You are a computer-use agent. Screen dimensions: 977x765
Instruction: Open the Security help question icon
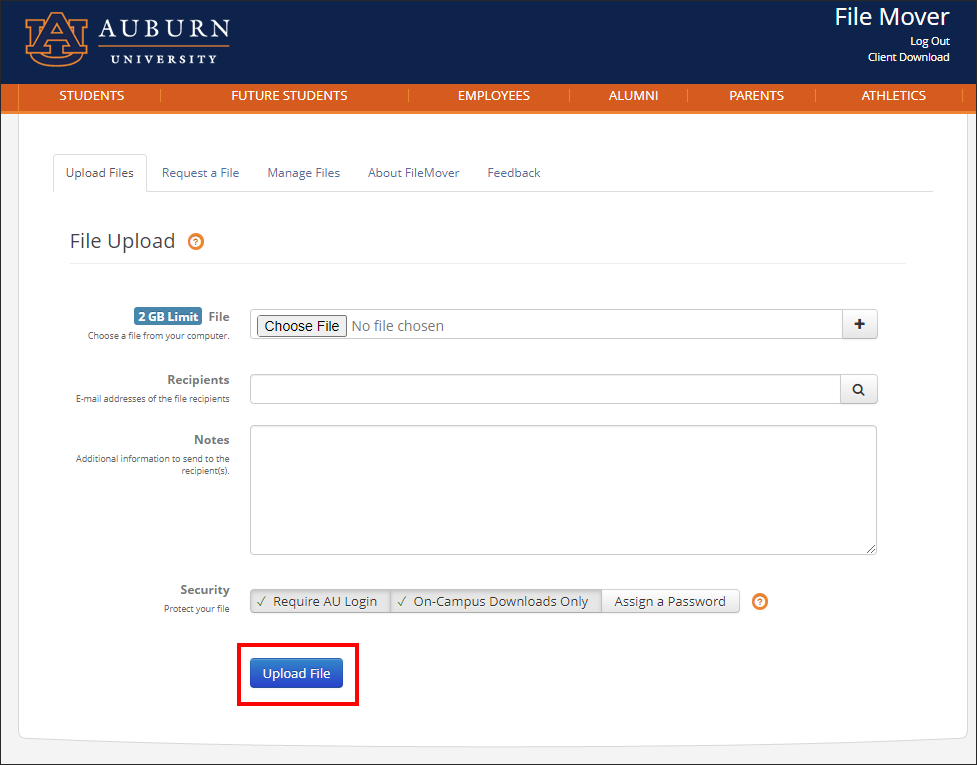[x=760, y=602]
